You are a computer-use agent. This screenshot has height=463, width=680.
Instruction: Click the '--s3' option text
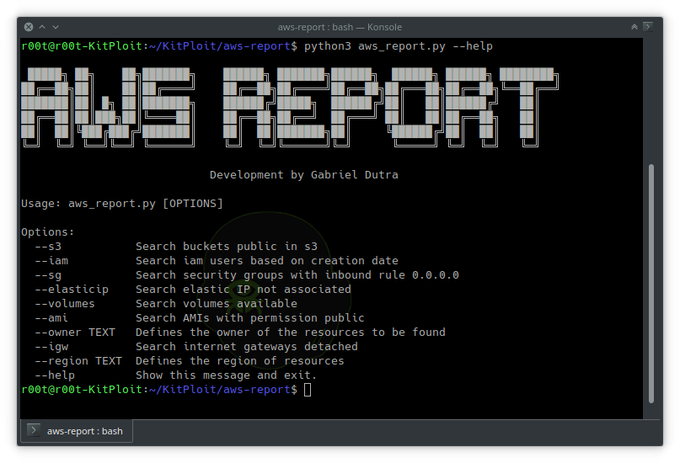[48, 246]
